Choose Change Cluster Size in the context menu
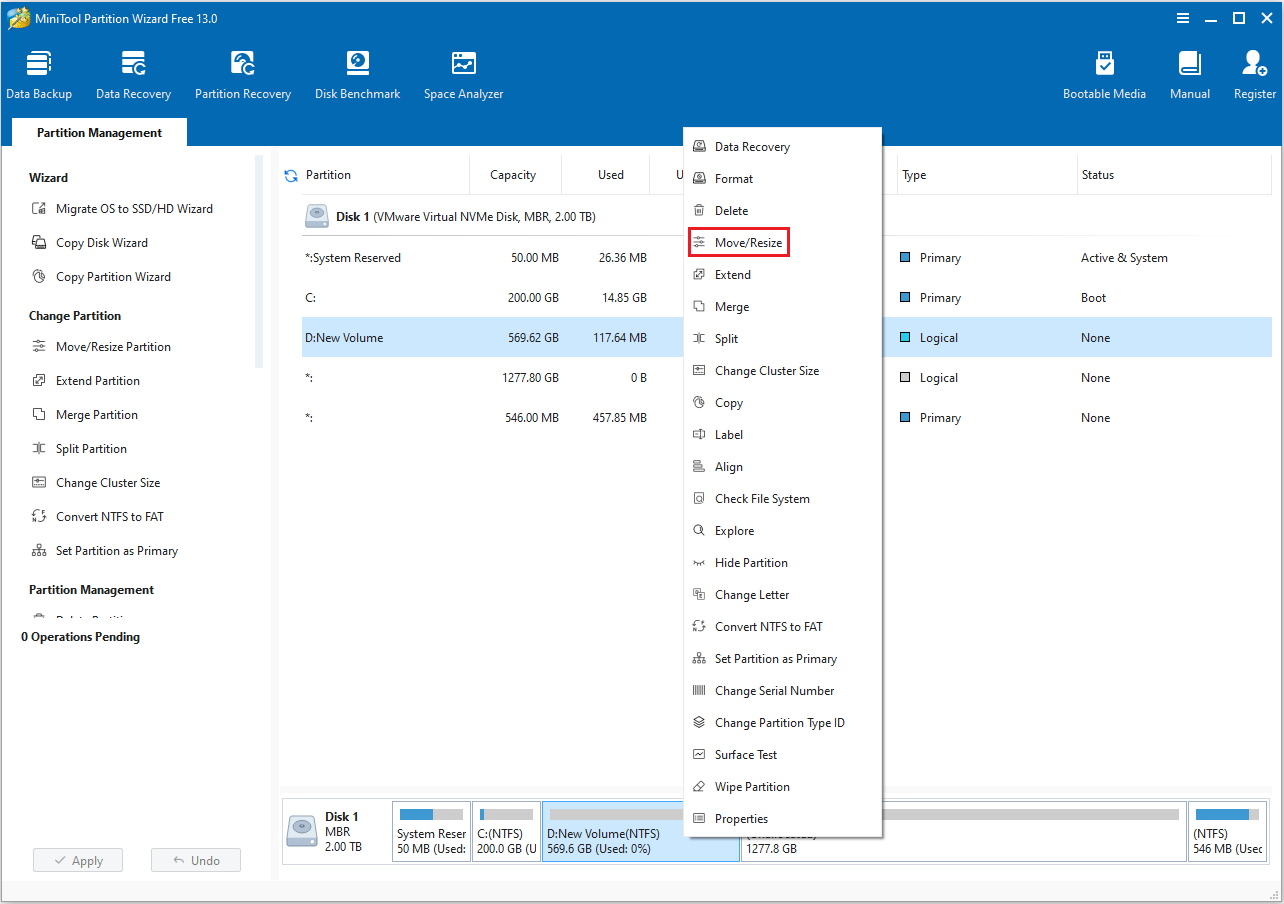The width and height of the screenshot is (1284, 904). (x=783, y=371)
